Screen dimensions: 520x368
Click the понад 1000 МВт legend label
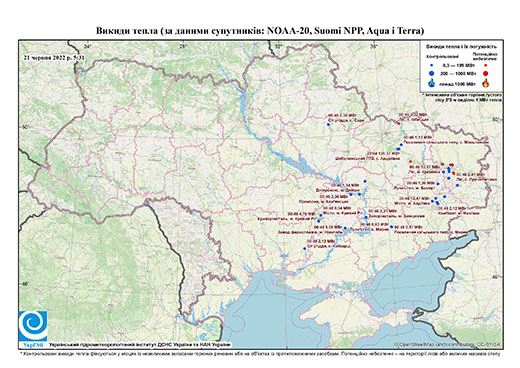click(x=458, y=83)
